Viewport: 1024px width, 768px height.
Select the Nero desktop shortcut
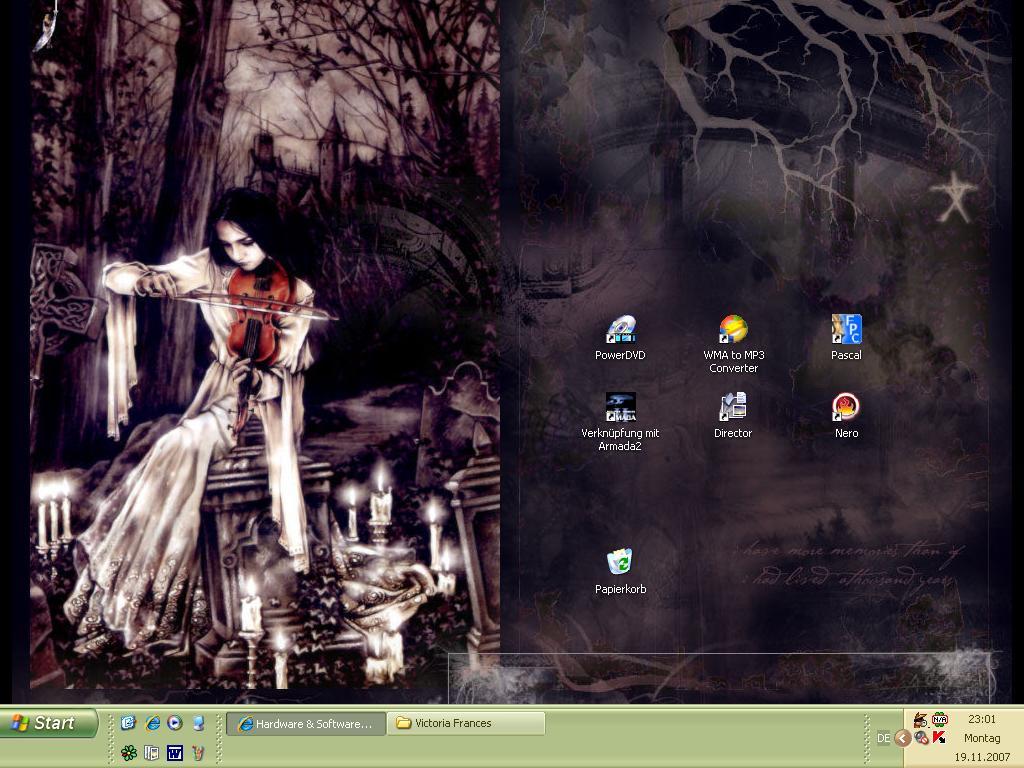pyautogui.click(x=846, y=408)
